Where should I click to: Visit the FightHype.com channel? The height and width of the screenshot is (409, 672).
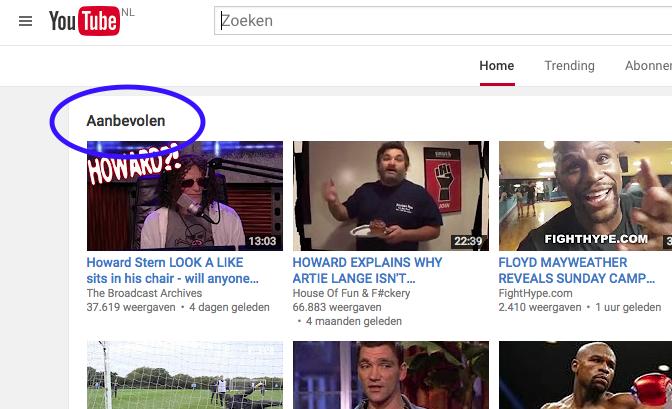tap(535, 293)
